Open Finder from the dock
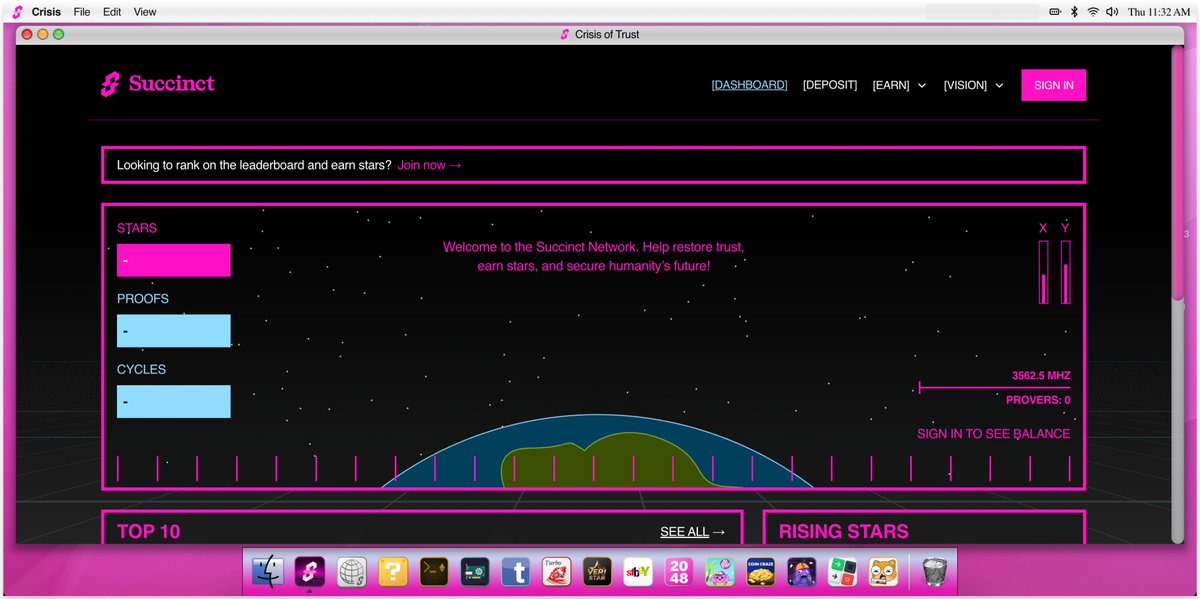The image size is (1200, 599). point(267,571)
